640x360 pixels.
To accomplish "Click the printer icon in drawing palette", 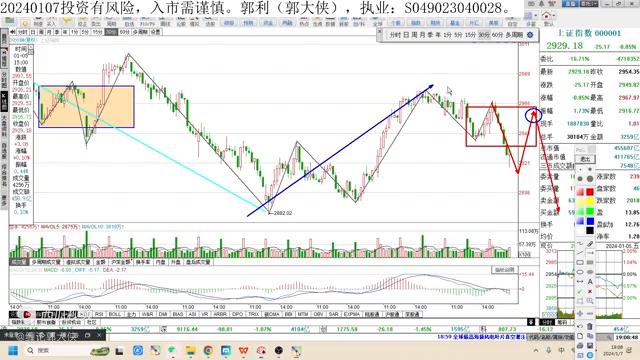I will (x=580, y=346).
